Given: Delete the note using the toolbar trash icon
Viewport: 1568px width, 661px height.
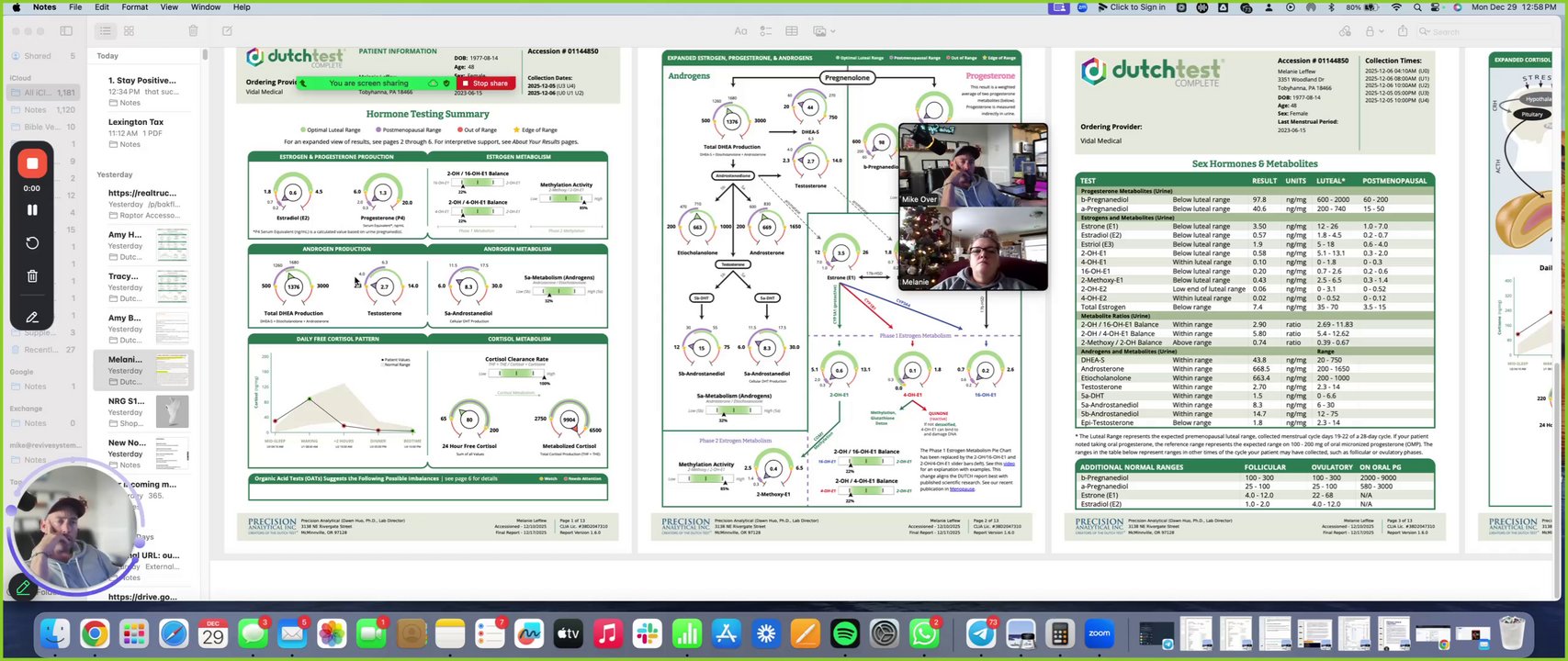Looking at the screenshot, I should (x=193, y=31).
